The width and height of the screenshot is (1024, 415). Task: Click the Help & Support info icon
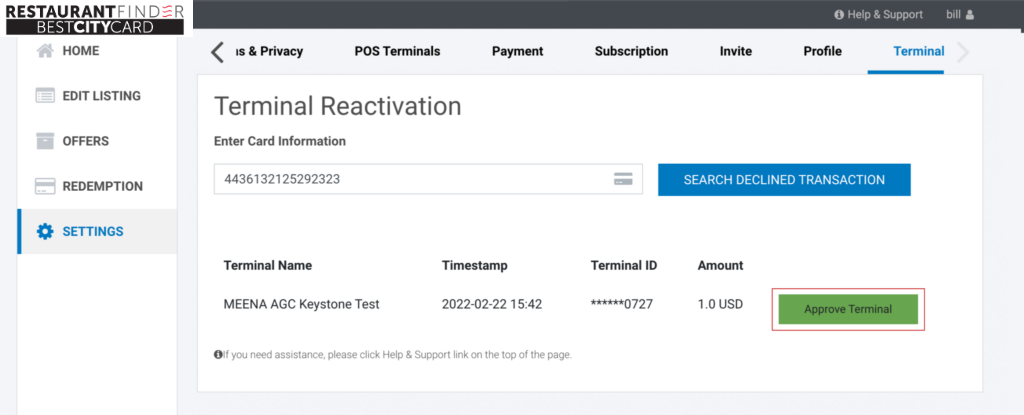pyautogui.click(x=839, y=15)
